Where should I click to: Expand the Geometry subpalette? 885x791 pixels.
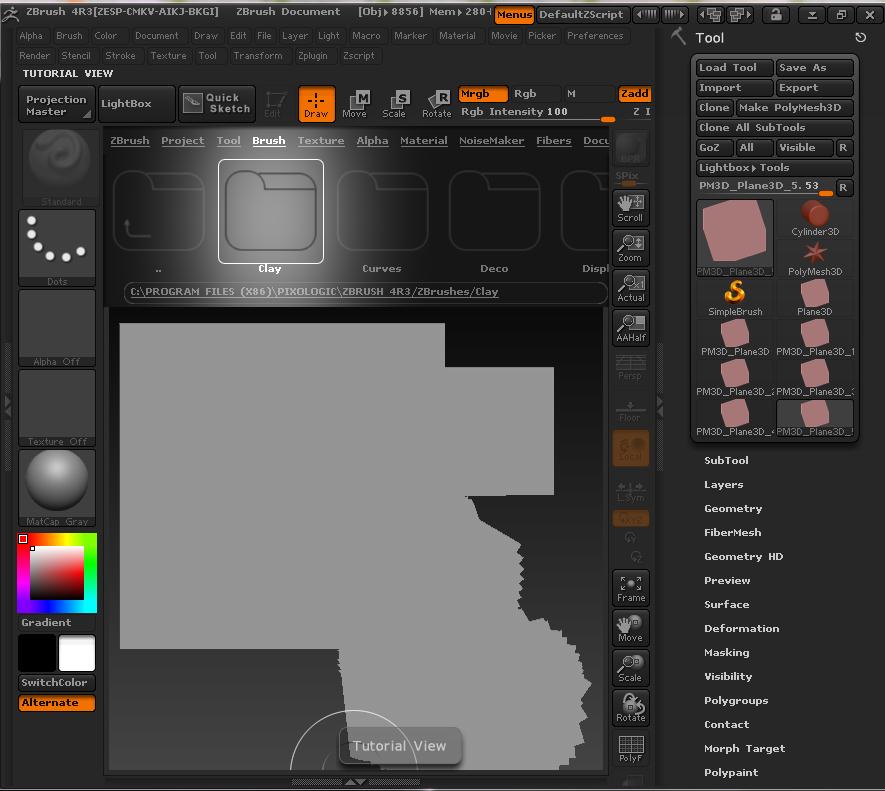733,508
